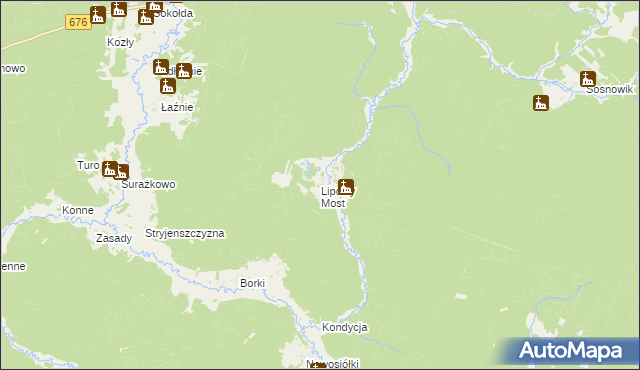Click the church icon beside the 676 road shield
This screenshot has width=640, height=370.
coord(98,15)
